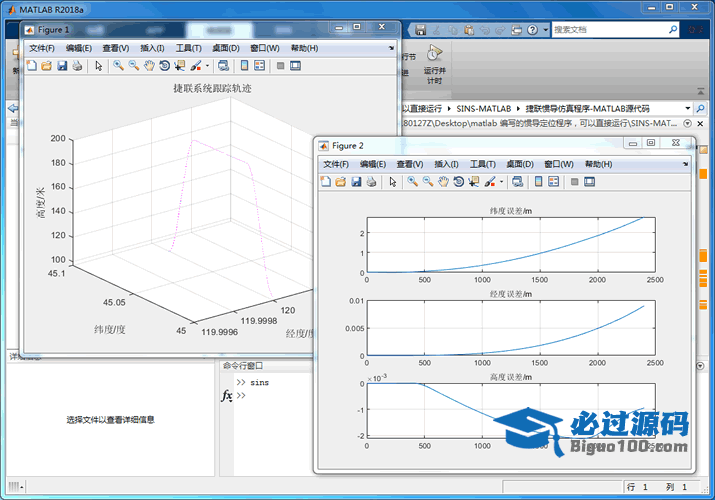Open Brush color dropdown arrow in Figure 1

pos(207,66)
